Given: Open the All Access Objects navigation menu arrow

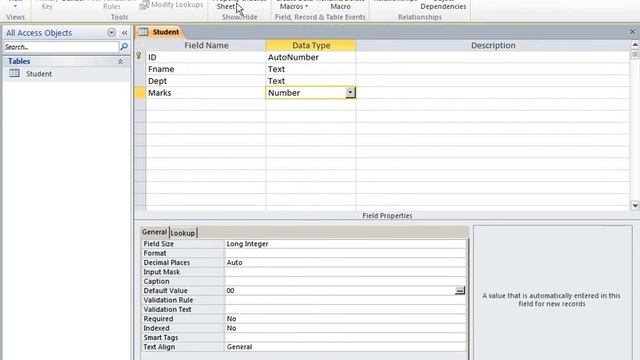Looking at the screenshot, I should point(111,33).
